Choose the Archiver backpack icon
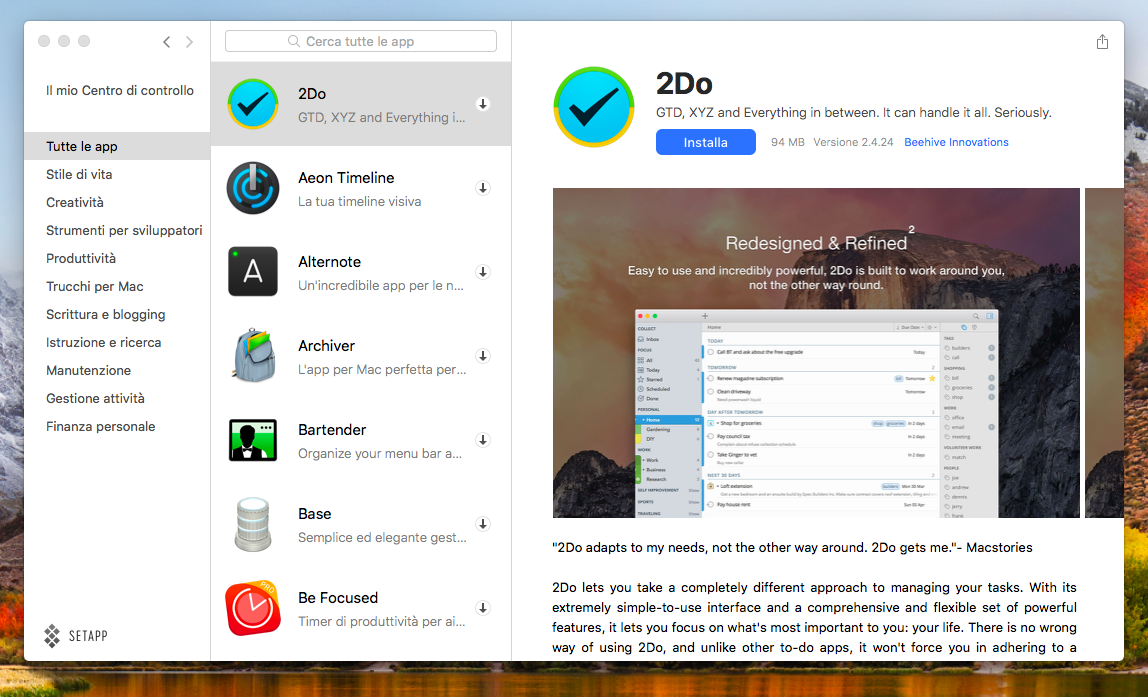This screenshot has width=1148, height=697. tap(253, 355)
